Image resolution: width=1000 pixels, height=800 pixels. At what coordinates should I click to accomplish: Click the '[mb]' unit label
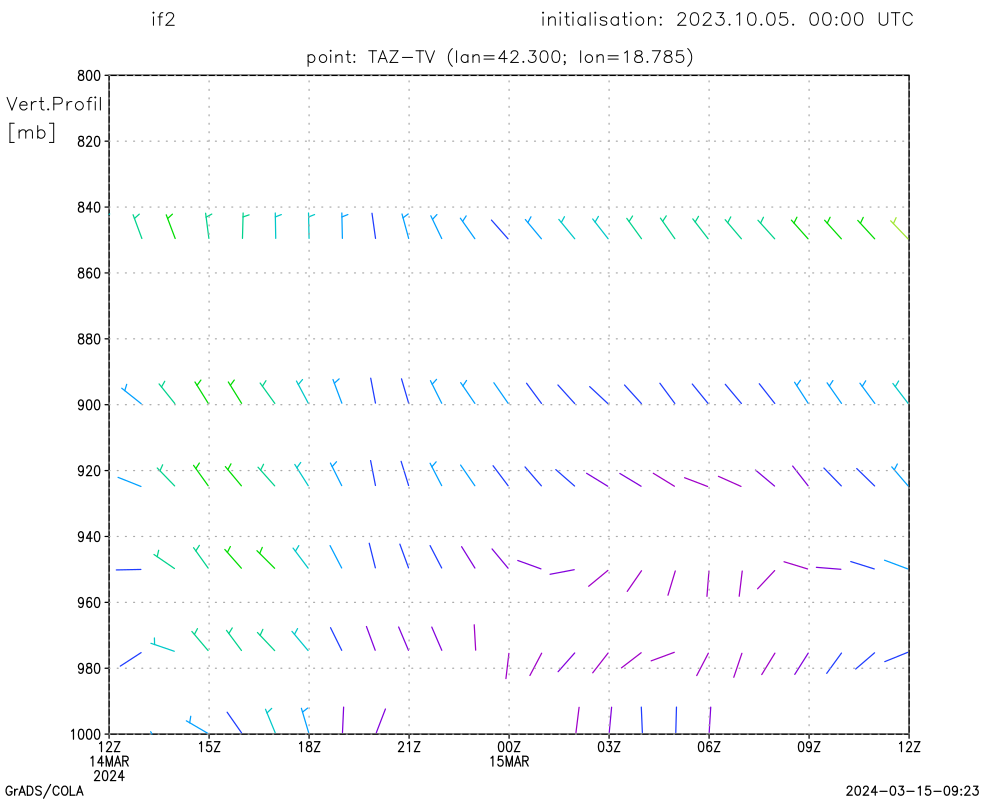point(31,132)
